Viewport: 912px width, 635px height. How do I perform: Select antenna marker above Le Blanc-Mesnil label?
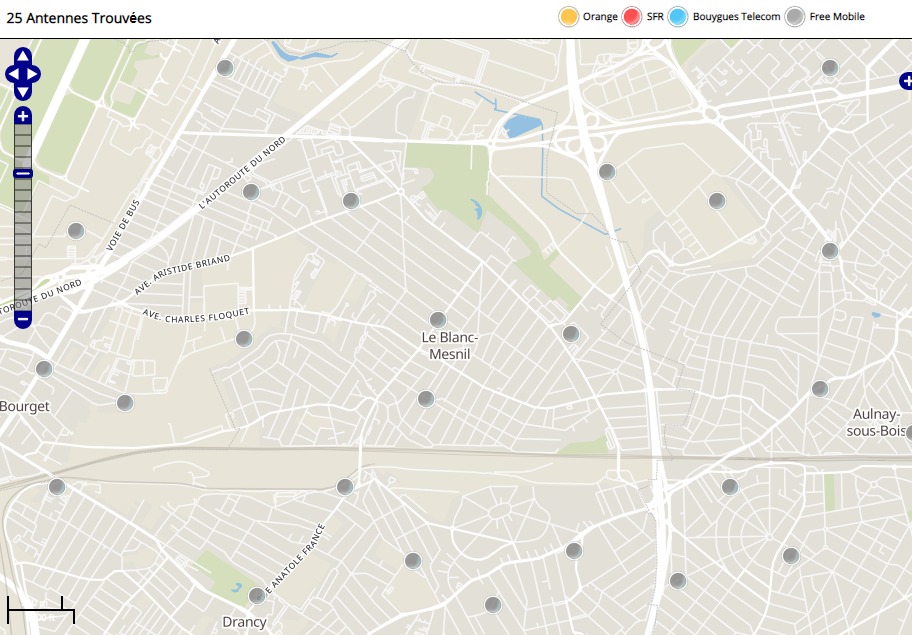point(438,320)
